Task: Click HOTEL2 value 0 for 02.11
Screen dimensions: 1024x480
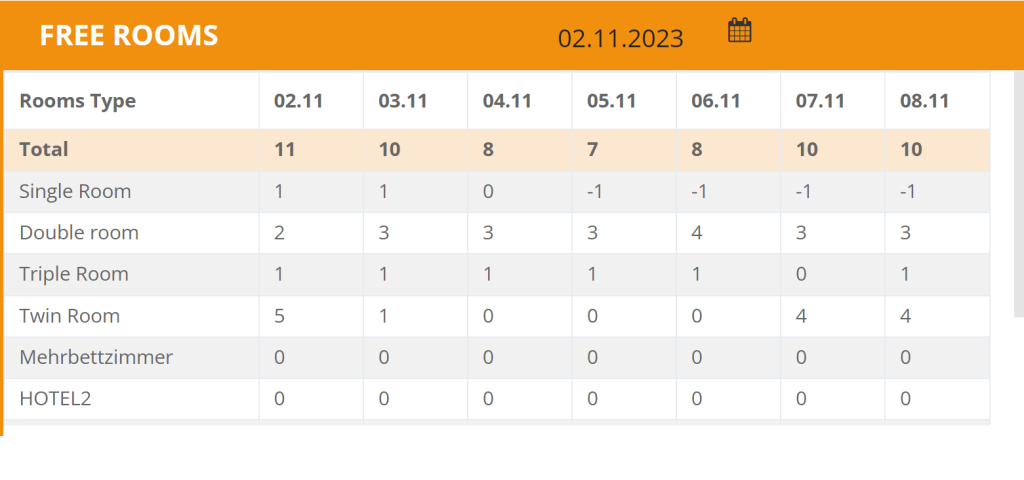Action: pos(280,399)
